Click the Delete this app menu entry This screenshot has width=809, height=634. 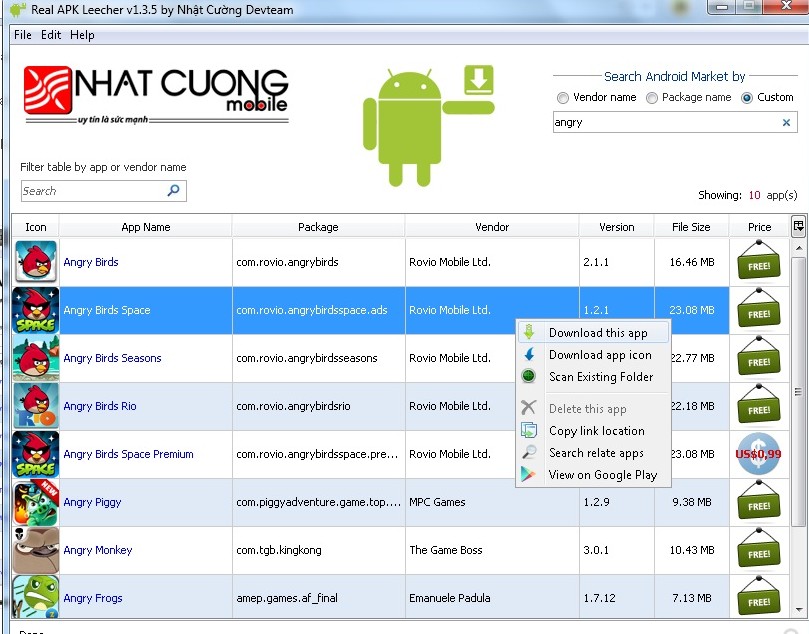[593, 409]
